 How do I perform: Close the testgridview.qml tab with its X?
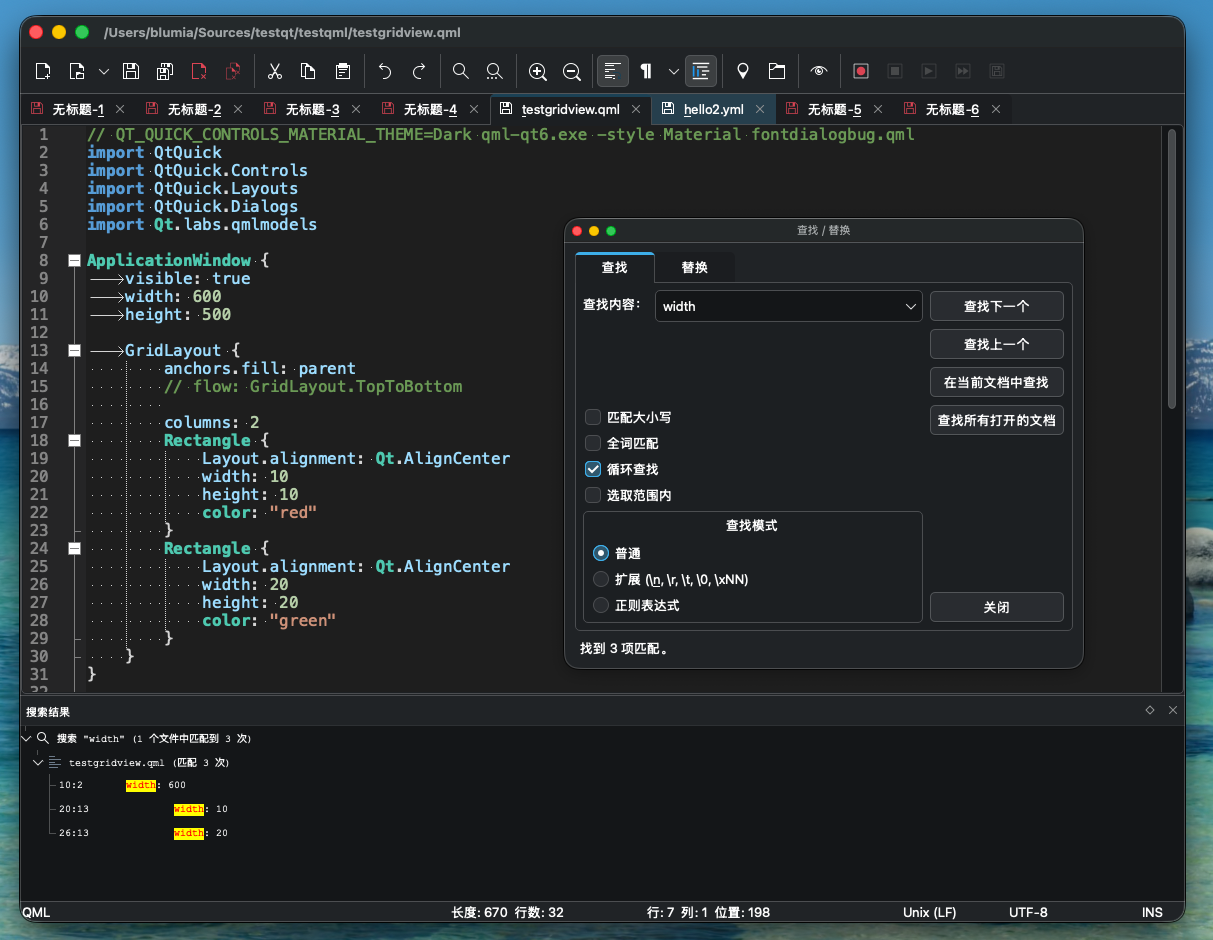point(637,109)
